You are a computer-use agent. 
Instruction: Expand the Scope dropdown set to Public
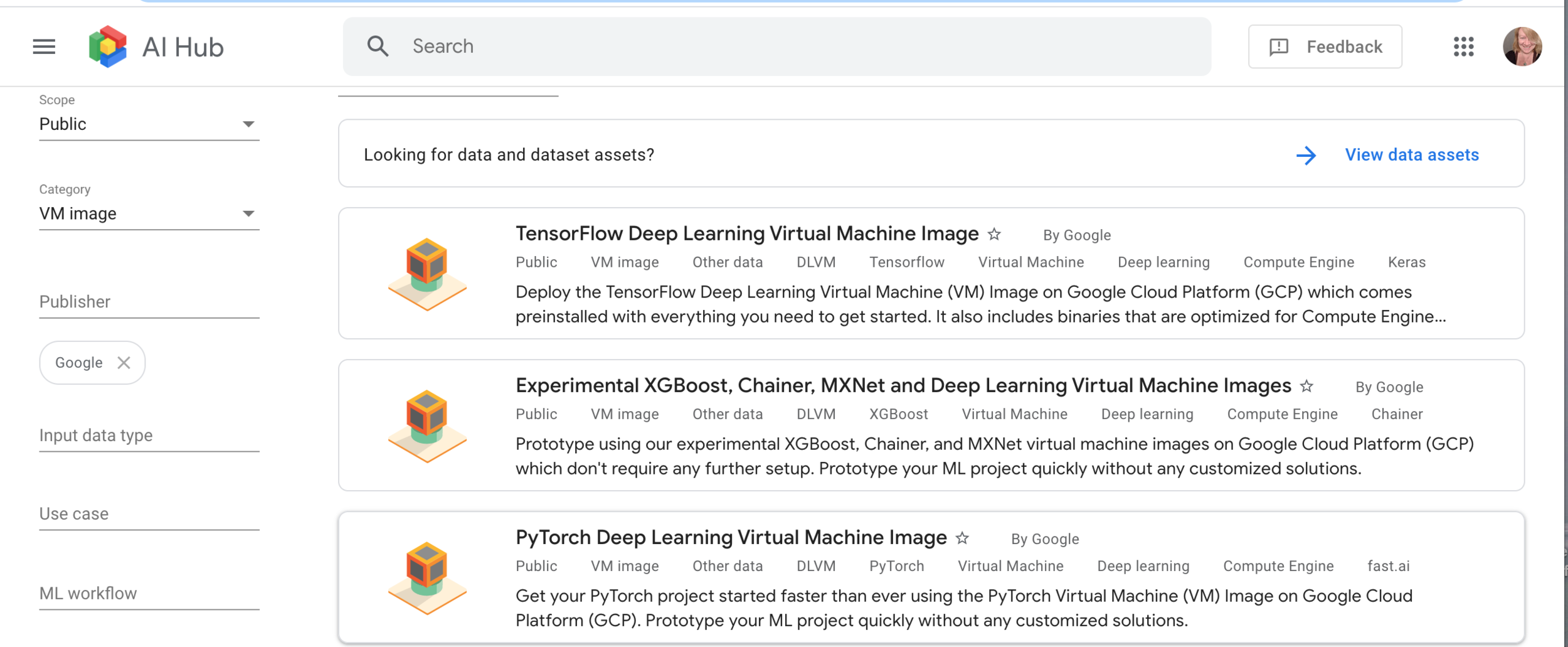[x=149, y=124]
